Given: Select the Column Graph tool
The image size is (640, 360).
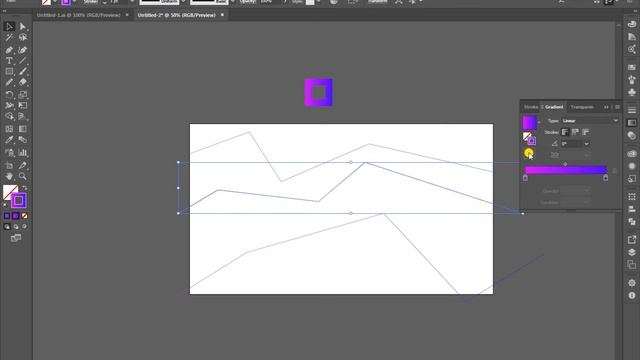Looking at the screenshot, I should [23, 153].
